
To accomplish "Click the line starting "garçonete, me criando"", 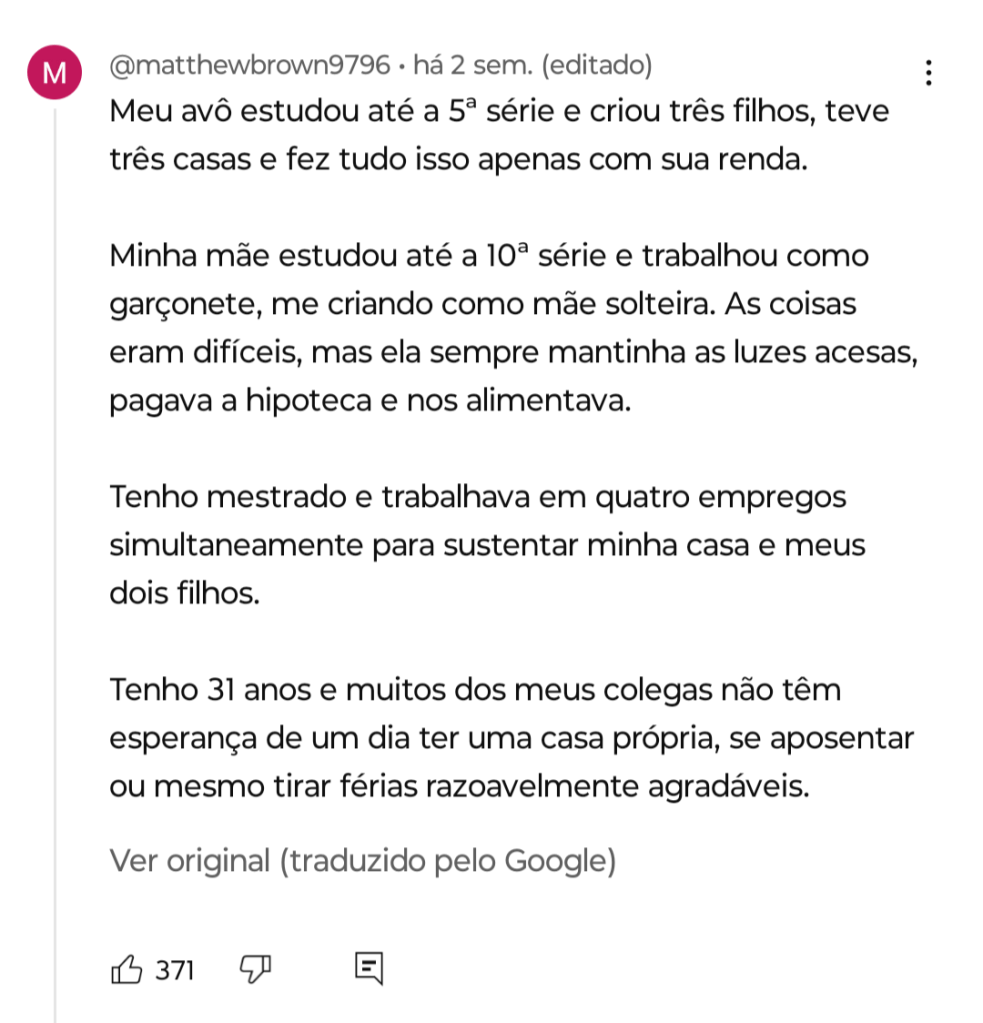I will (x=482, y=304).
